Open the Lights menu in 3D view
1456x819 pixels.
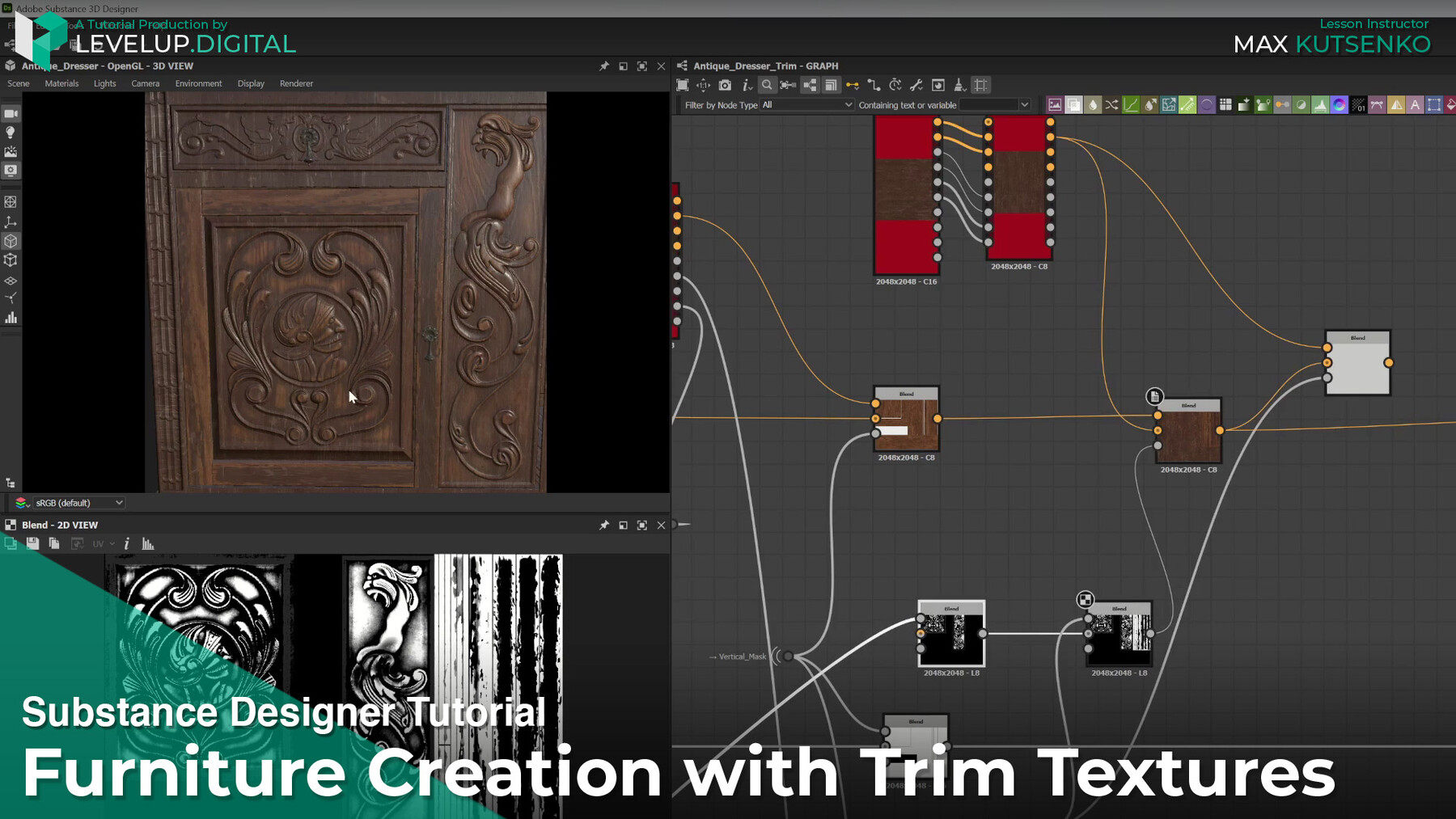(104, 83)
